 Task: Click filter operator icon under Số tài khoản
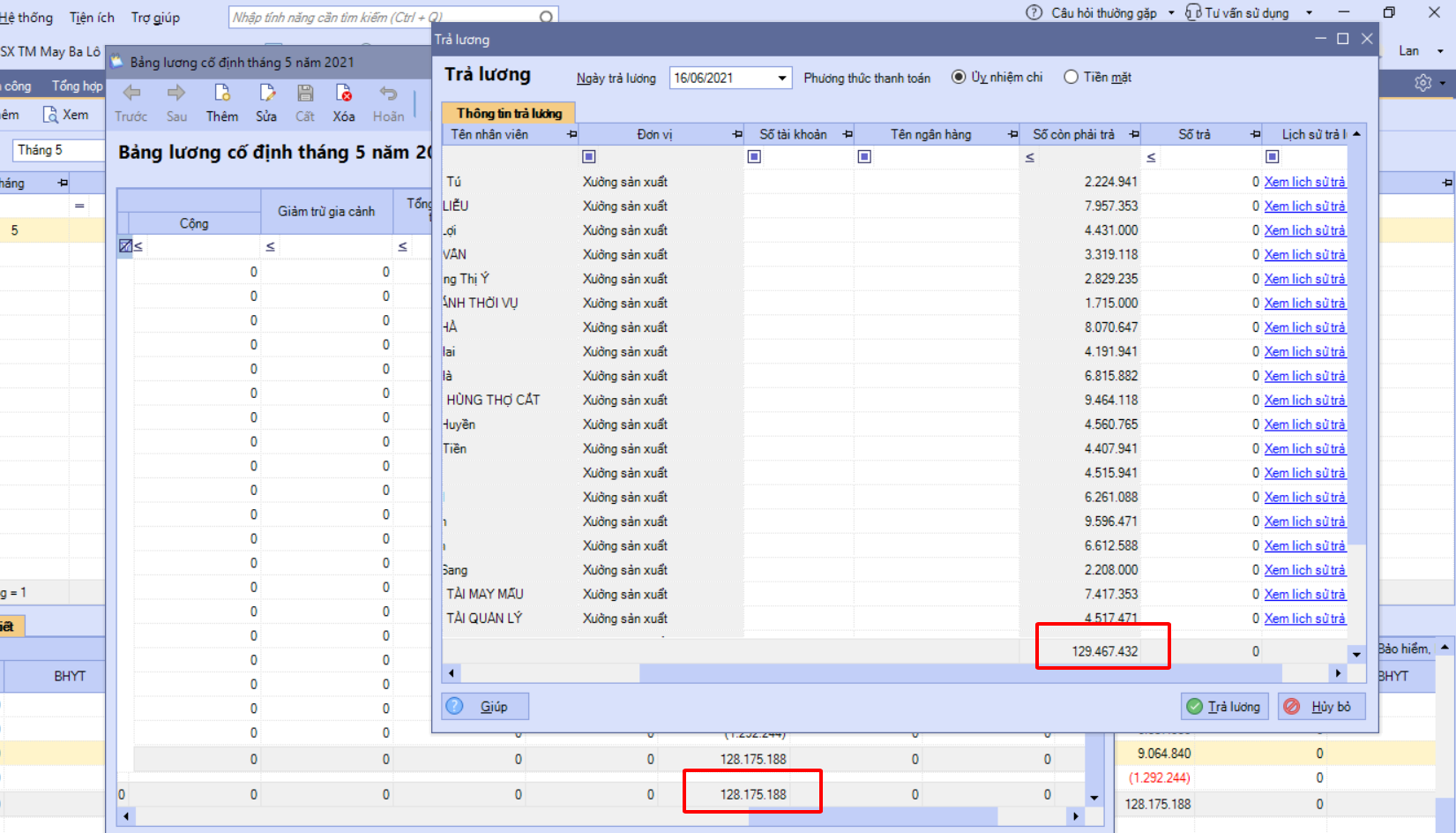754,156
